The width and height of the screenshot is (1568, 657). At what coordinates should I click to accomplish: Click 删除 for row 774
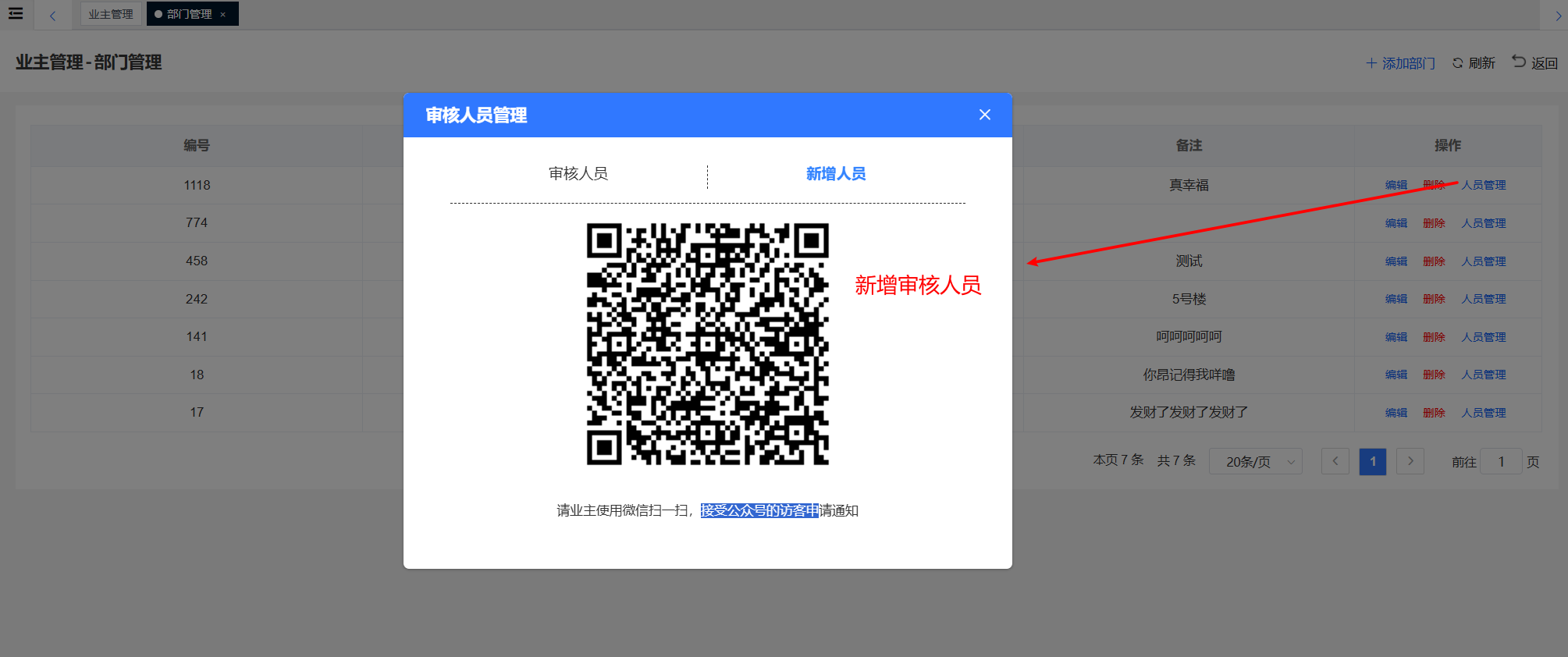(x=1434, y=223)
